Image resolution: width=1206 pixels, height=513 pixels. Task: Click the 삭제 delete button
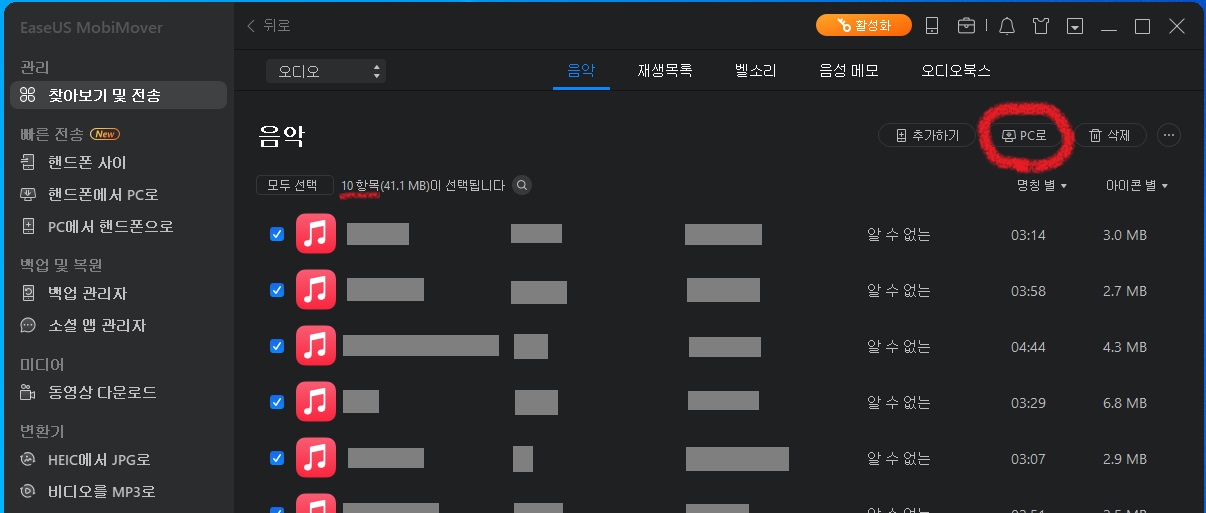point(1110,135)
